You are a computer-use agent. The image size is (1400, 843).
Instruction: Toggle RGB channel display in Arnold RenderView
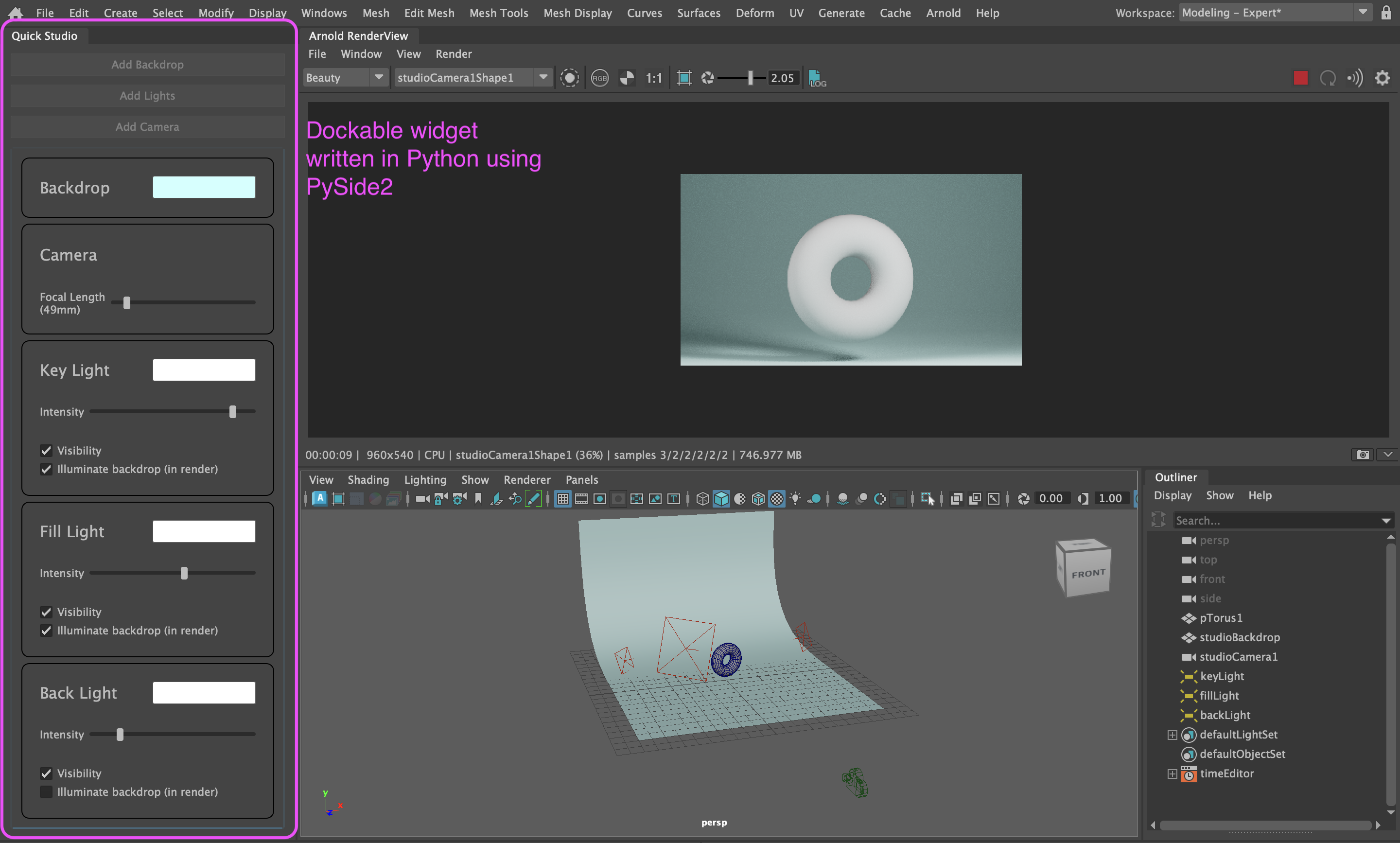(599, 78)
